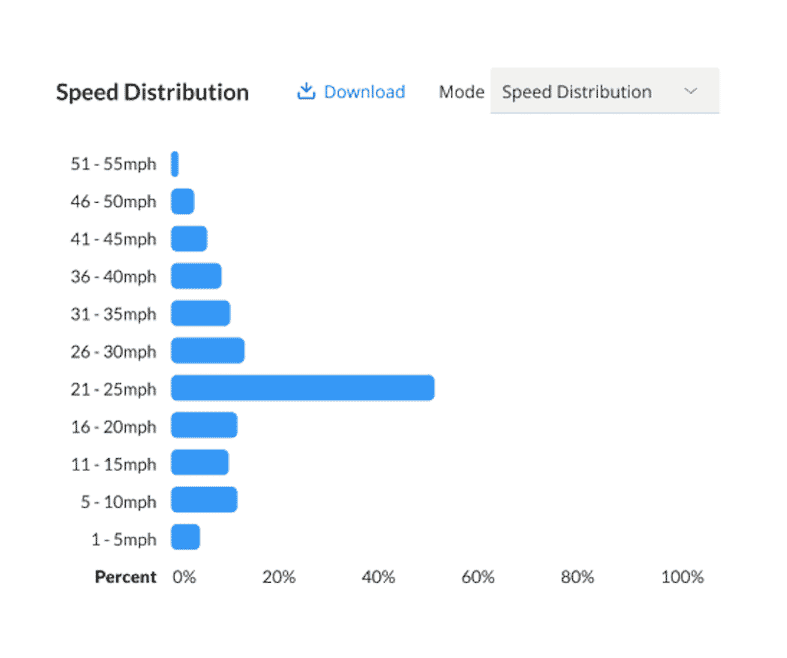Click the Percent axis label
The height and width of the screenshot is (658, 787).
(125, 577)
